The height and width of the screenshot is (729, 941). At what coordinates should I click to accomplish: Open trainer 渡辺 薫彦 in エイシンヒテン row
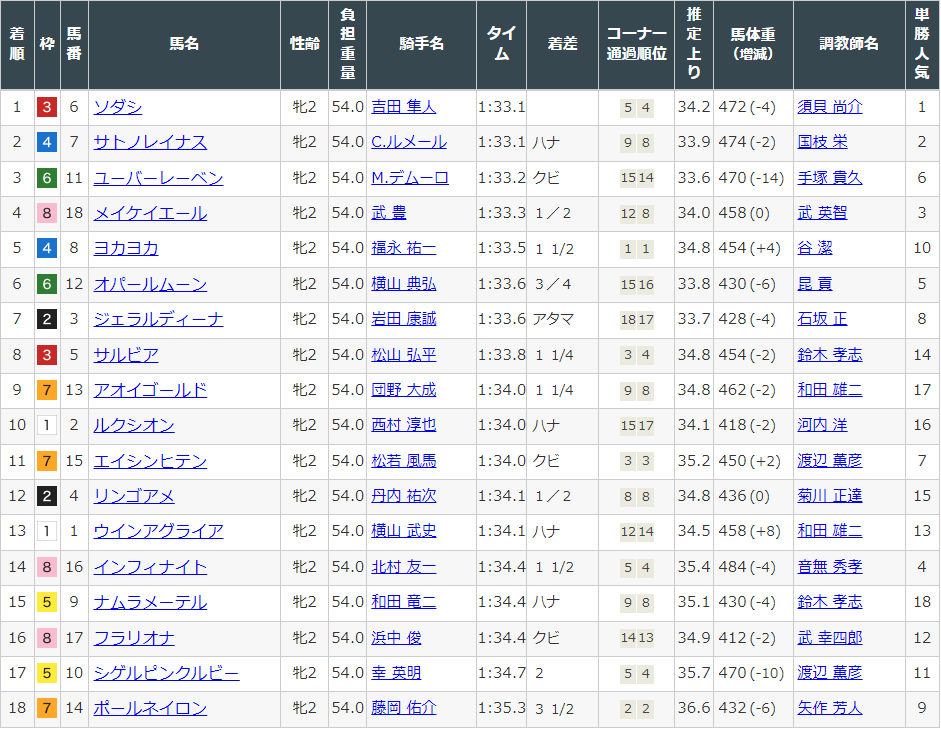coord(829,461)
